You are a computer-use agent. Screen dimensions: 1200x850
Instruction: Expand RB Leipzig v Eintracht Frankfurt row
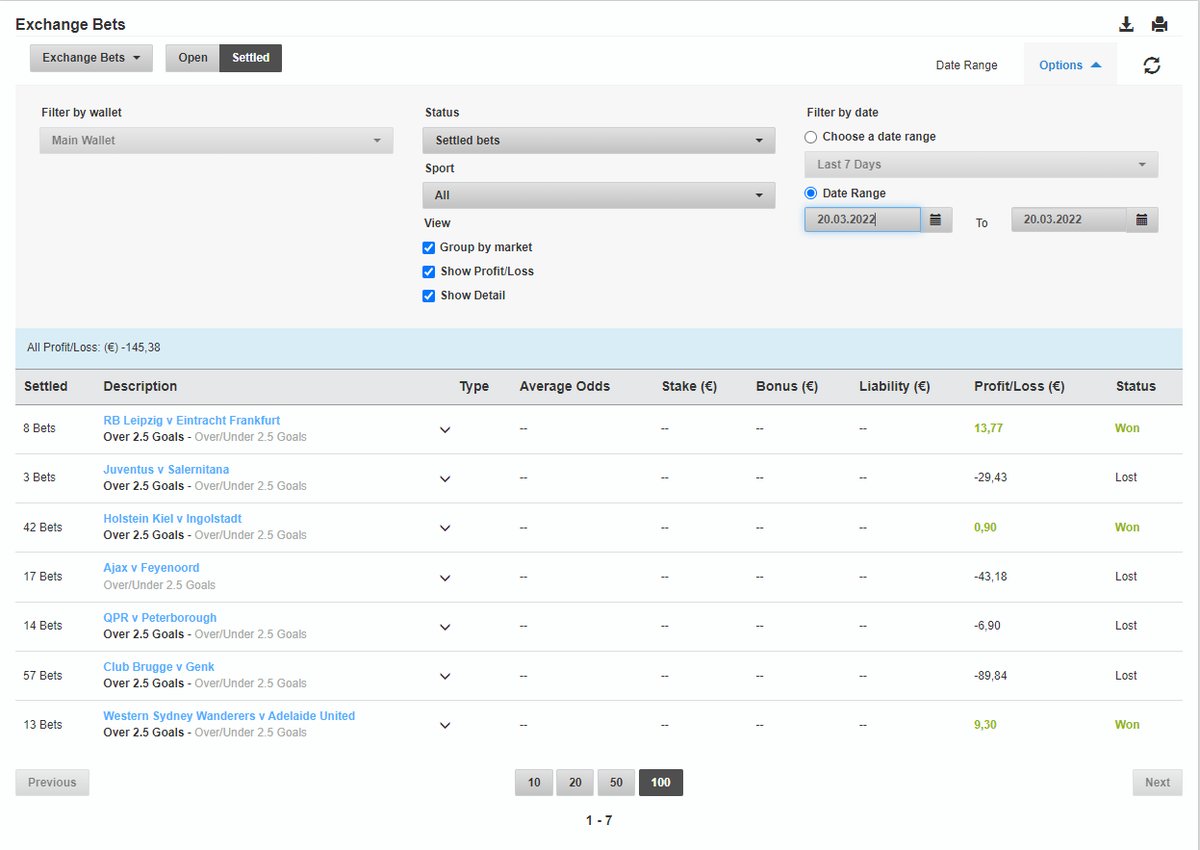coord(445,430)
